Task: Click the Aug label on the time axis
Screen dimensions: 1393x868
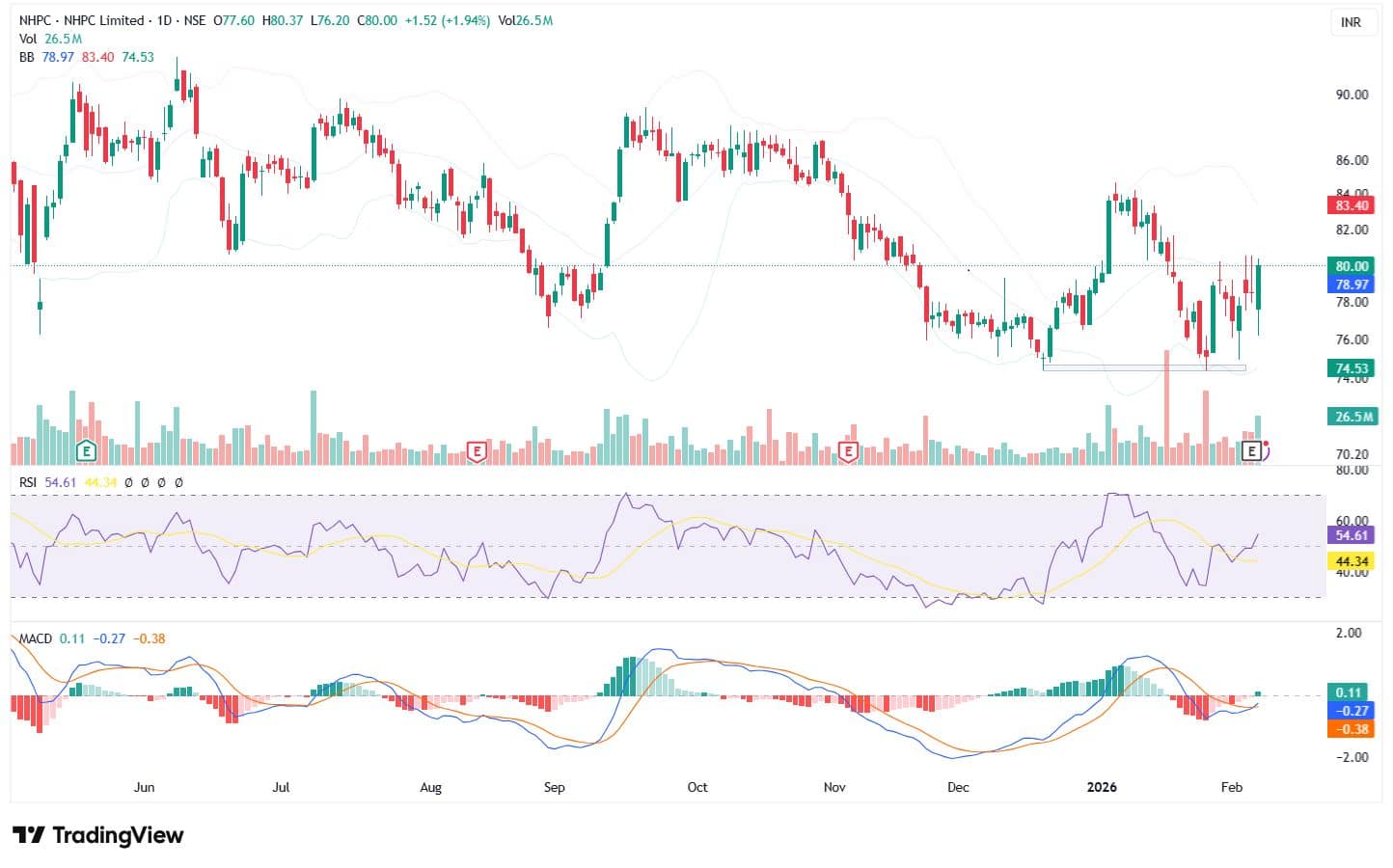Action: 430,787
